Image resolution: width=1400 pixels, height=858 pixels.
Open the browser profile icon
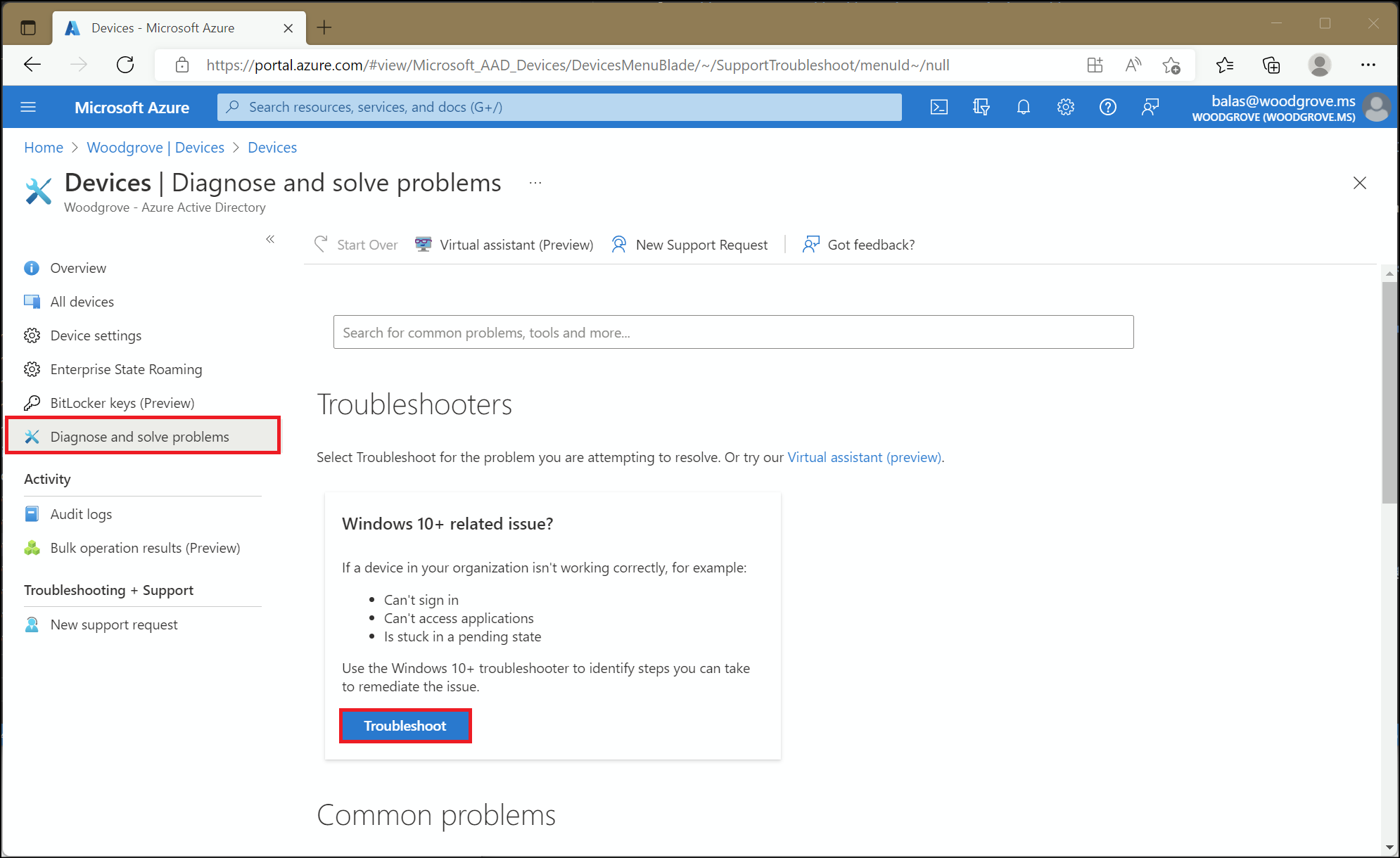click(1319, 65)
